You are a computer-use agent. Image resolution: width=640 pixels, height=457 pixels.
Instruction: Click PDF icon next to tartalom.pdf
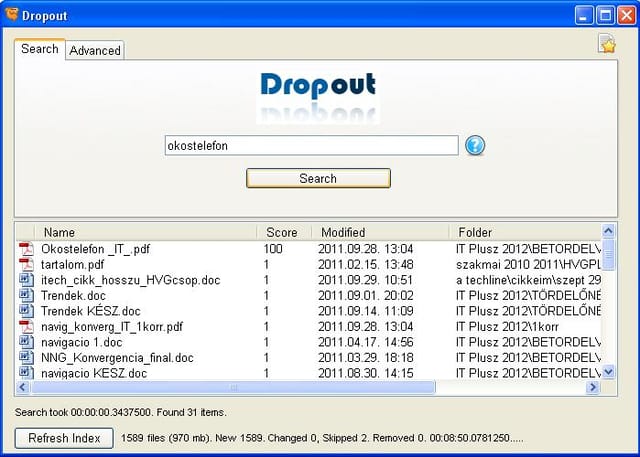tap(27, 264)
